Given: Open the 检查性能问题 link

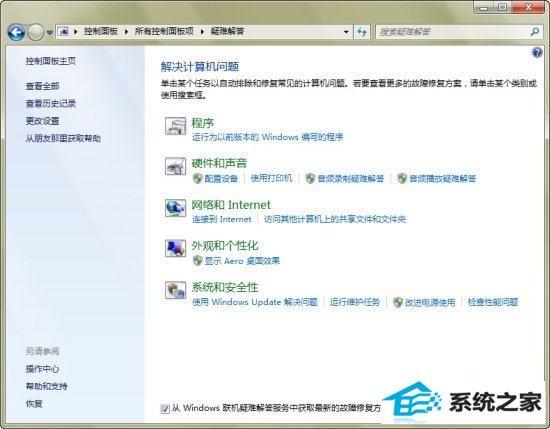Looking at the screenshot, I should coord(493,302).
